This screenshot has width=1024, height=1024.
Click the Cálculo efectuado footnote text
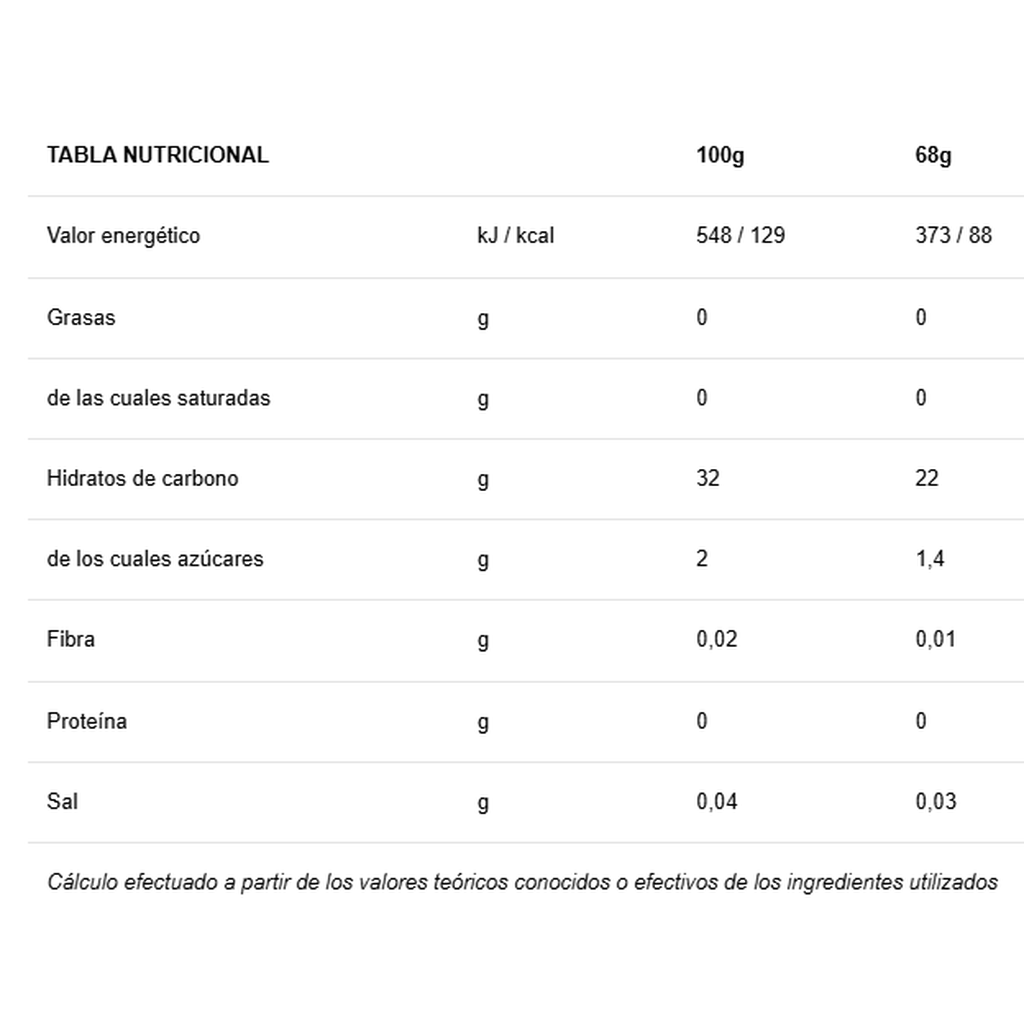[x=522, y=882]
